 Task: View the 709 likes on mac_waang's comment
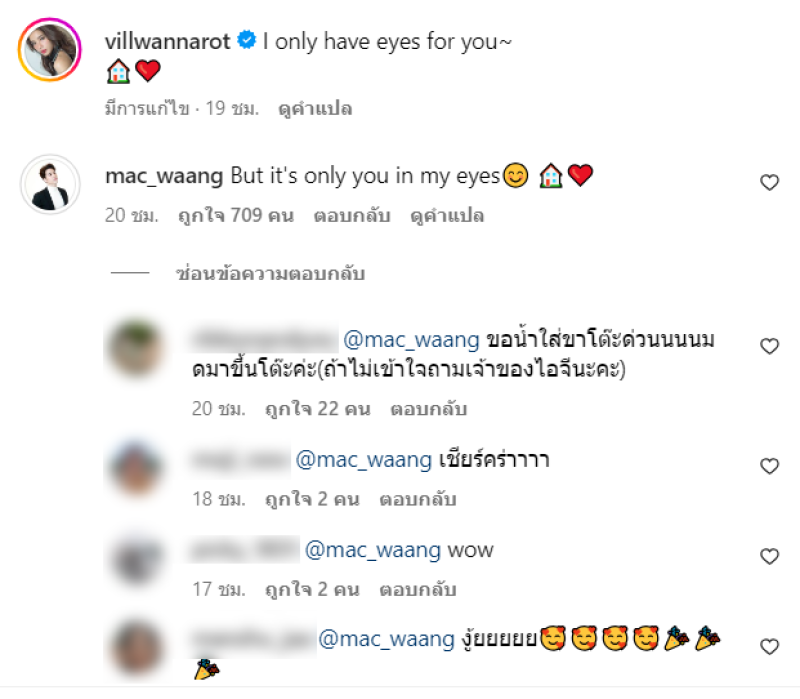pyautogui.click(x=236, y=216)
